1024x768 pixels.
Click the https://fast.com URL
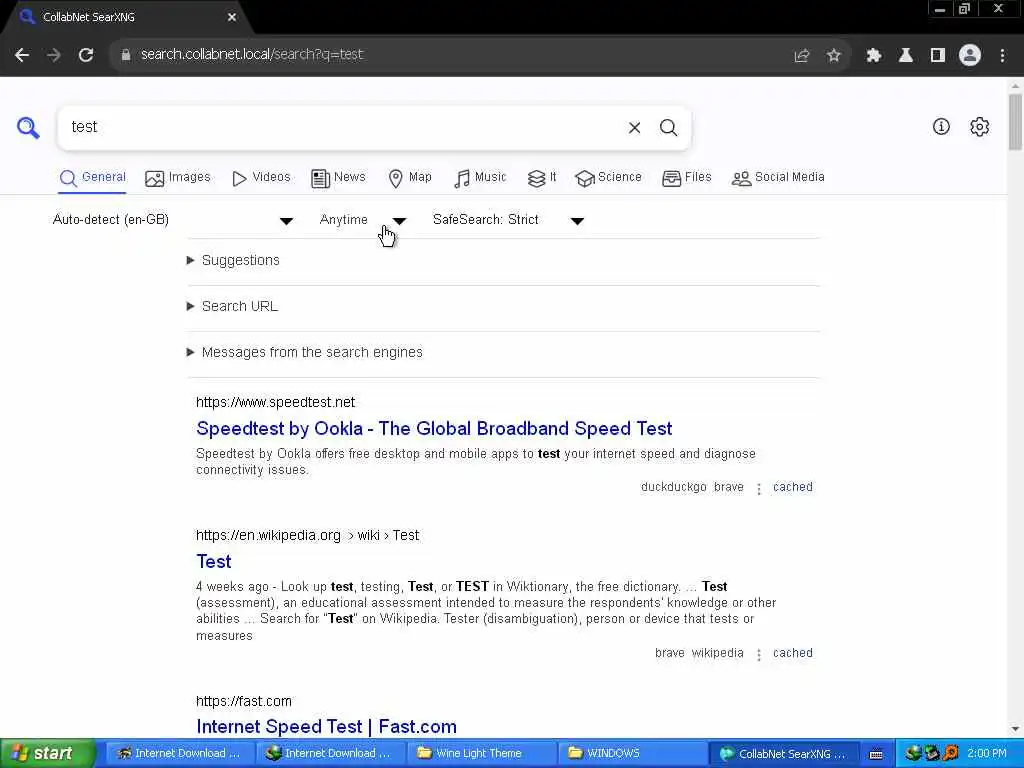[244, 701]
